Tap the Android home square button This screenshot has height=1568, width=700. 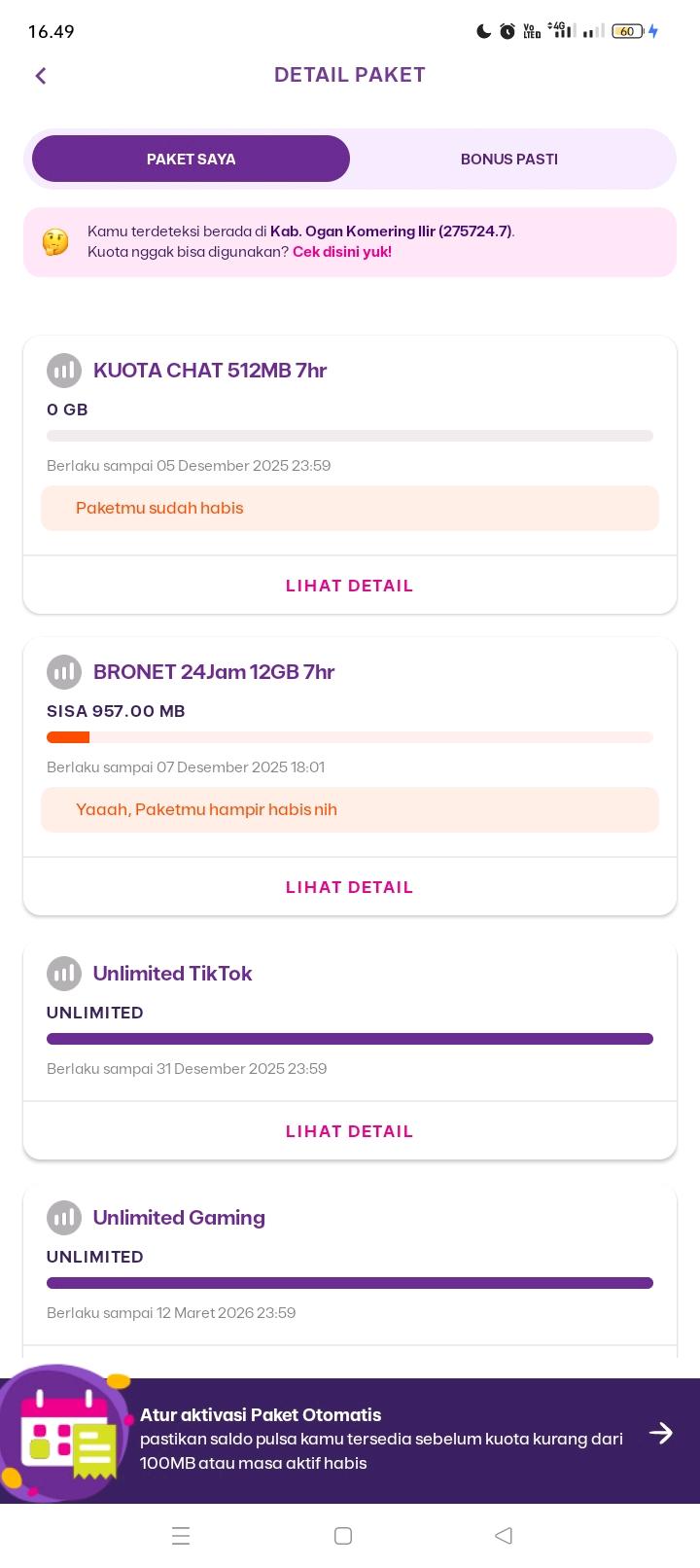click(343, 1536)
